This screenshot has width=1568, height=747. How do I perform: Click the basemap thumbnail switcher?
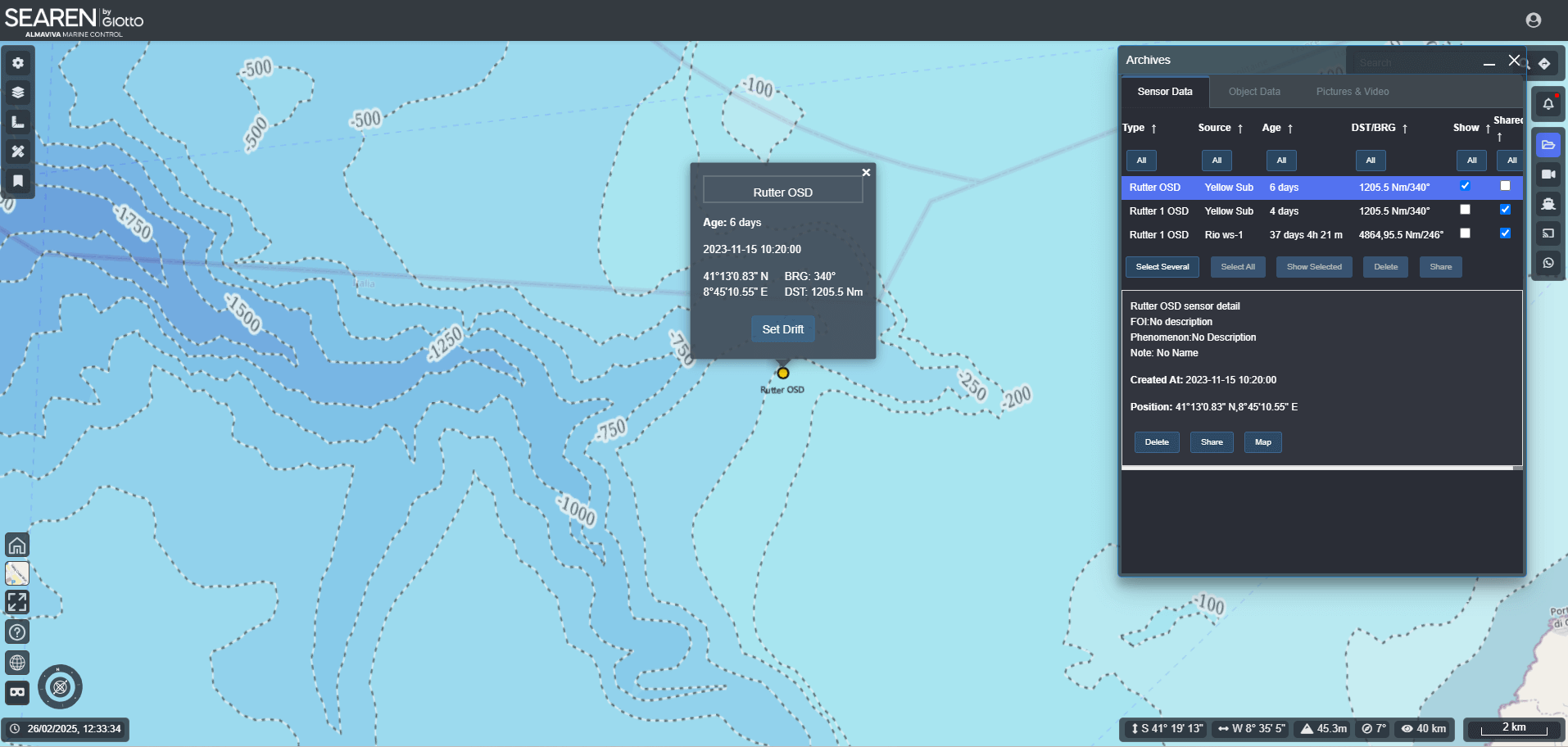click(x=17, y=573)
